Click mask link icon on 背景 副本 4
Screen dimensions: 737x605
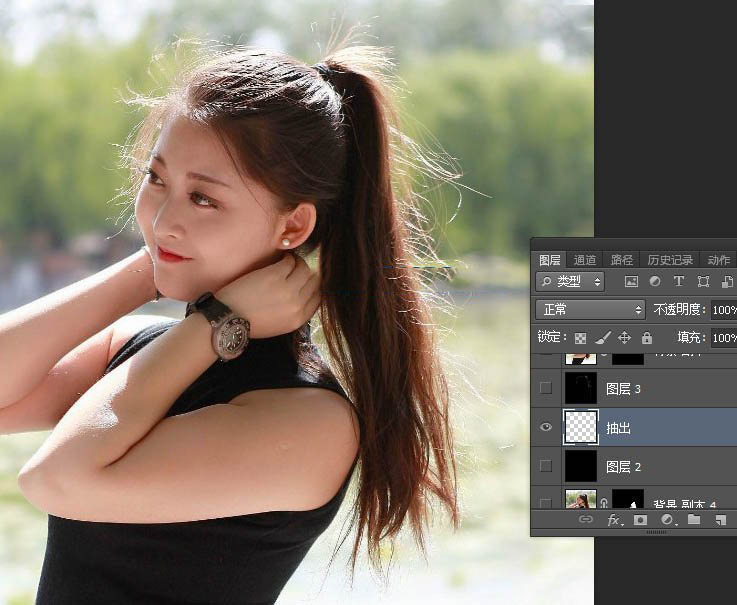coord(604,503)
